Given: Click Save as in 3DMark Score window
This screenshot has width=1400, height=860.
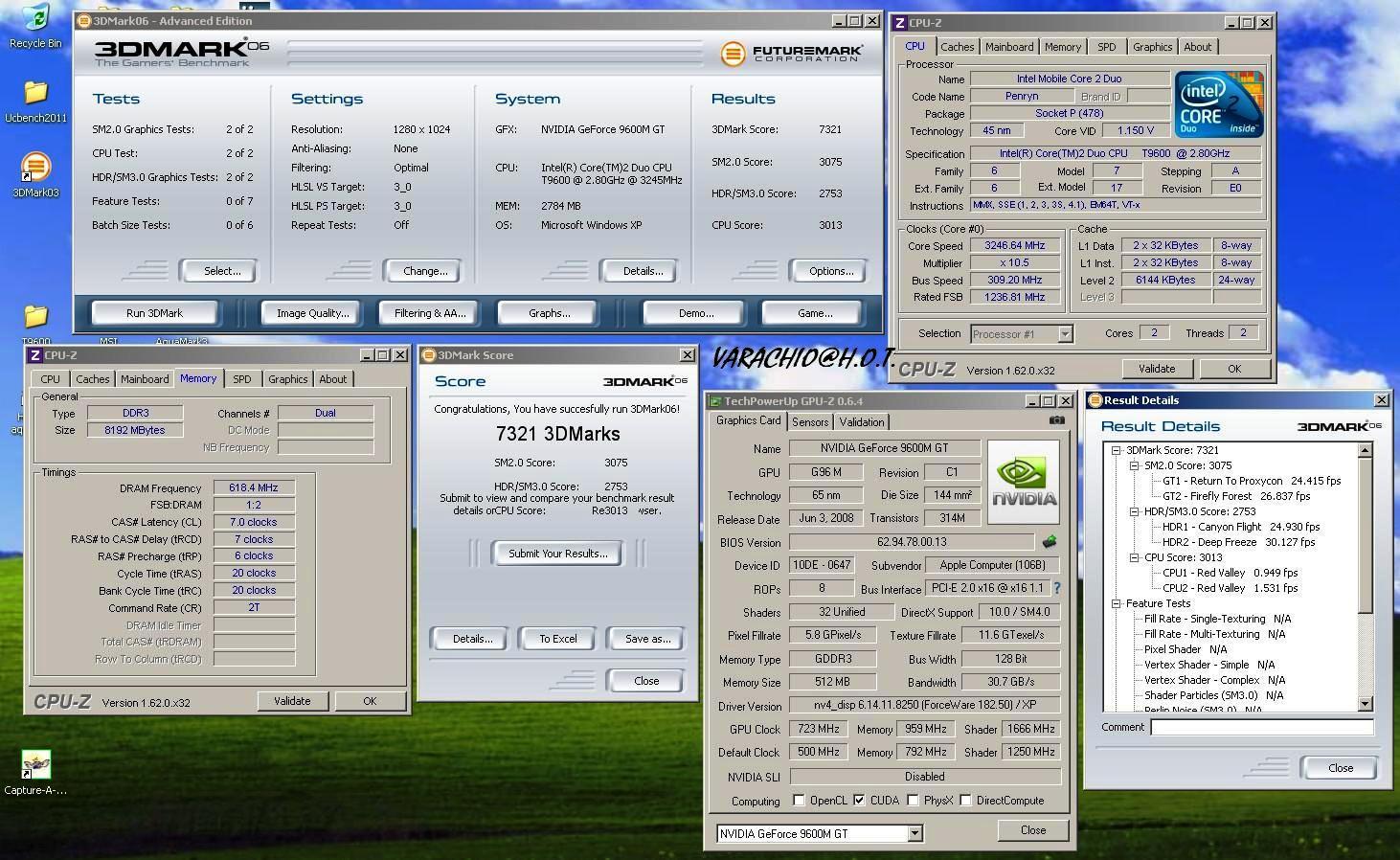Looking at the screenshot, I should tap(647, 639).
